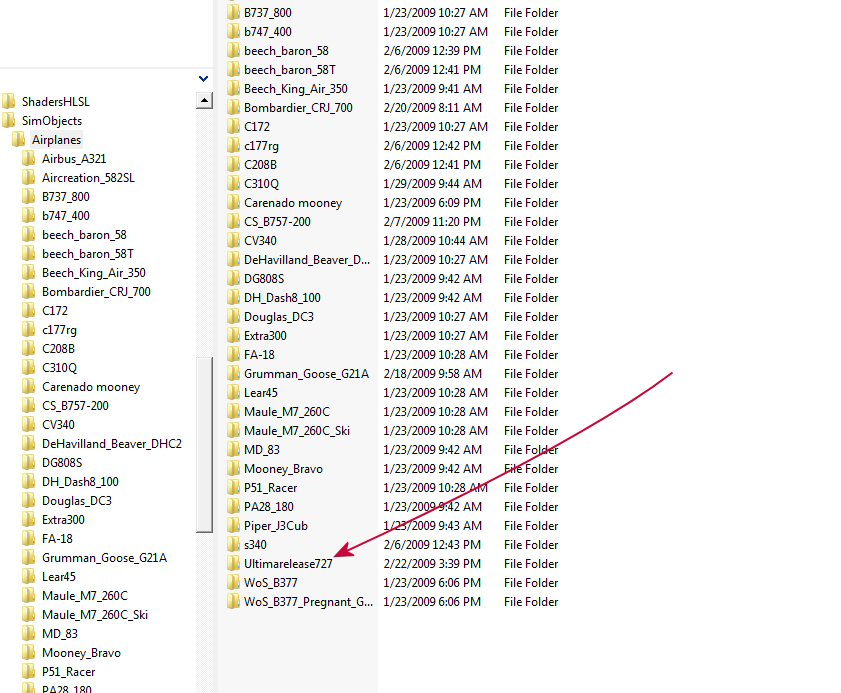The height and width of the screenshot is (693, 841).
Task: Select Maule_M7_260C_Ski in the folder tree
Action: [95, 614]
